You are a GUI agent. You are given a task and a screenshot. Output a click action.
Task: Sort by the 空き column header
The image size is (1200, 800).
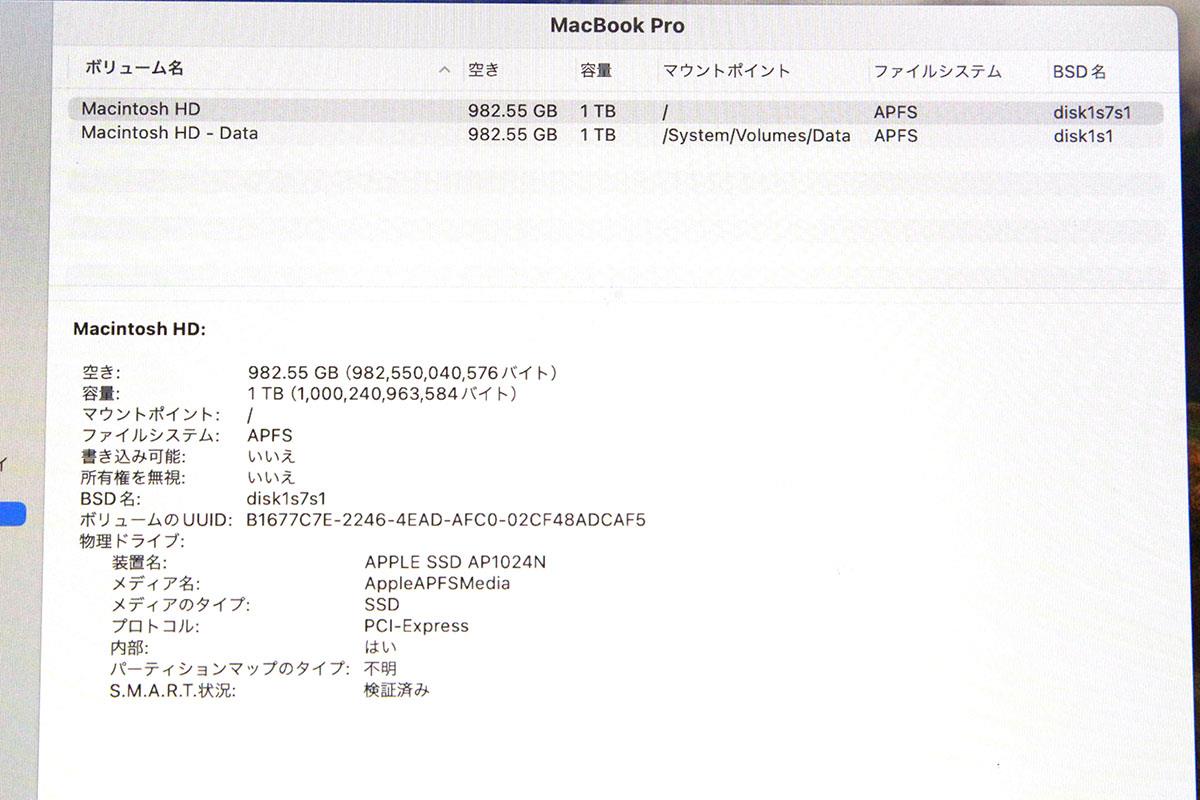[x=484, y=70]
